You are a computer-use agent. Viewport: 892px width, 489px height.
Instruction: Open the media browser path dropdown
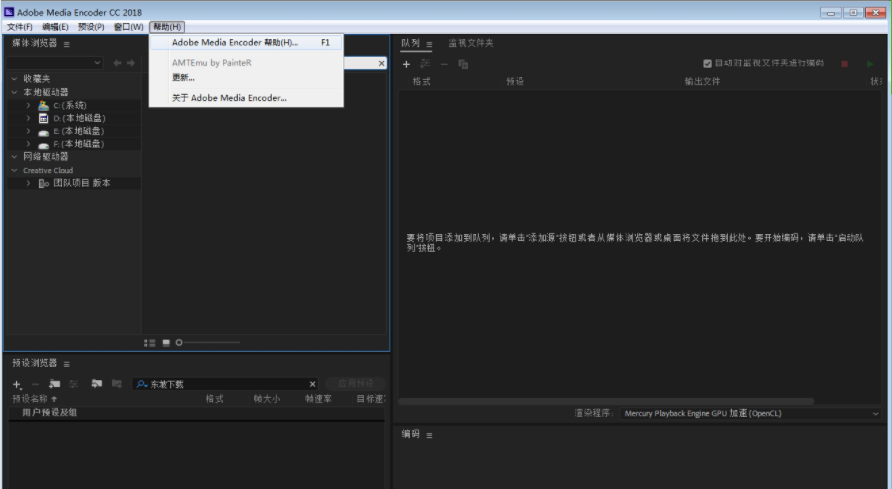click(x=55, y=63)
